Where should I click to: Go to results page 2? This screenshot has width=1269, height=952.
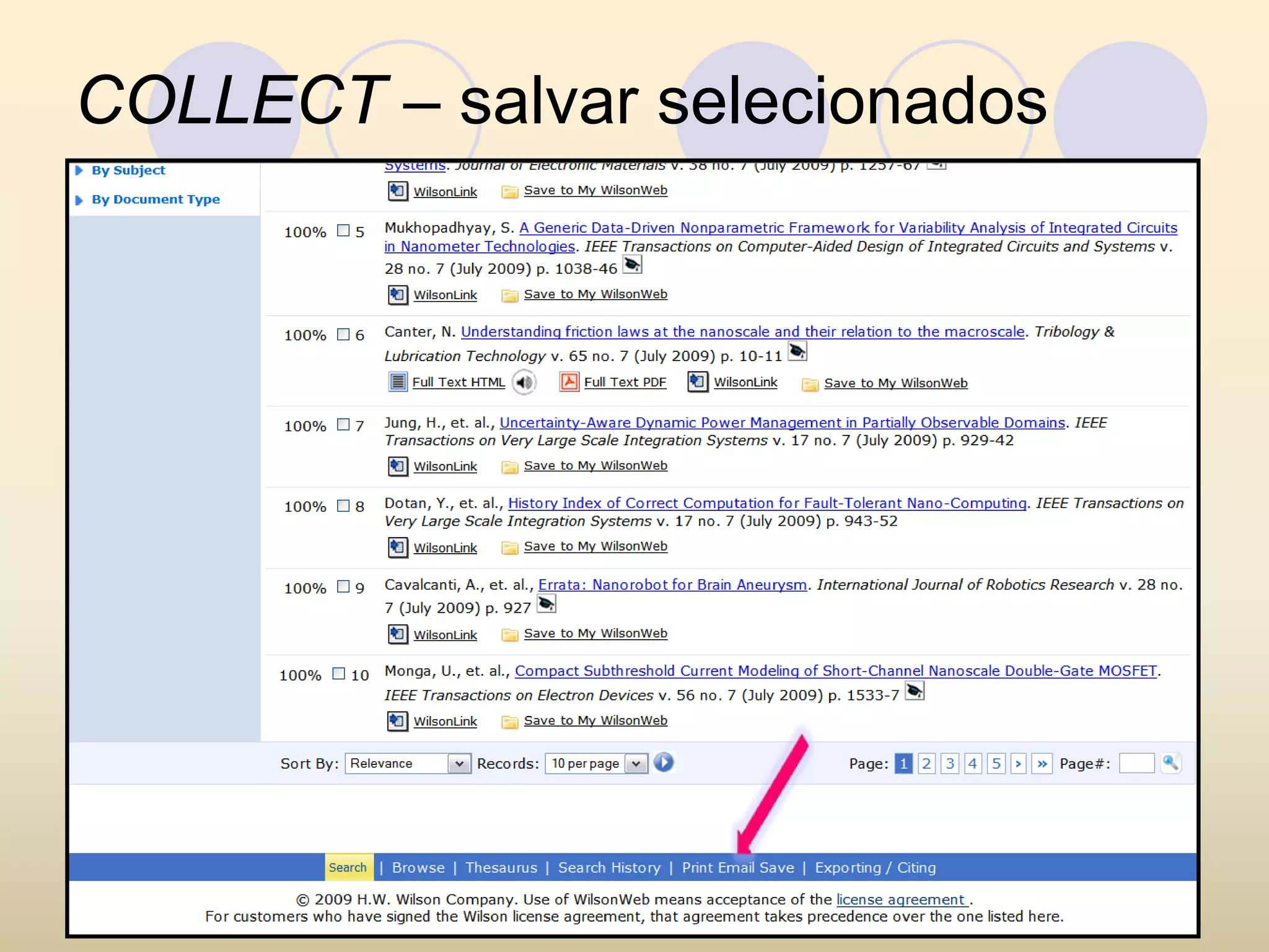(926, 763)
